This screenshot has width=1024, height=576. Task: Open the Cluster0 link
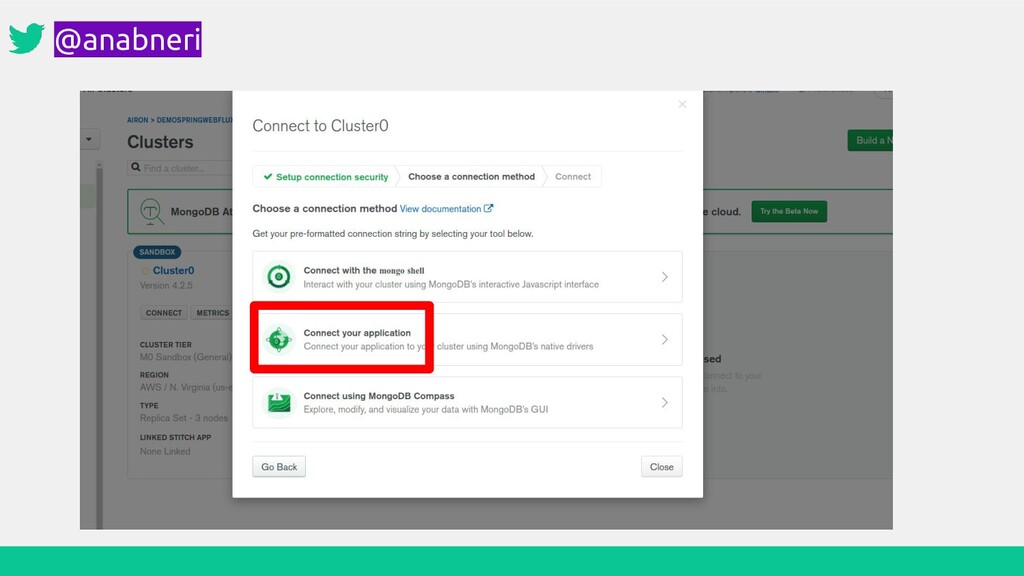pos(173,270)
